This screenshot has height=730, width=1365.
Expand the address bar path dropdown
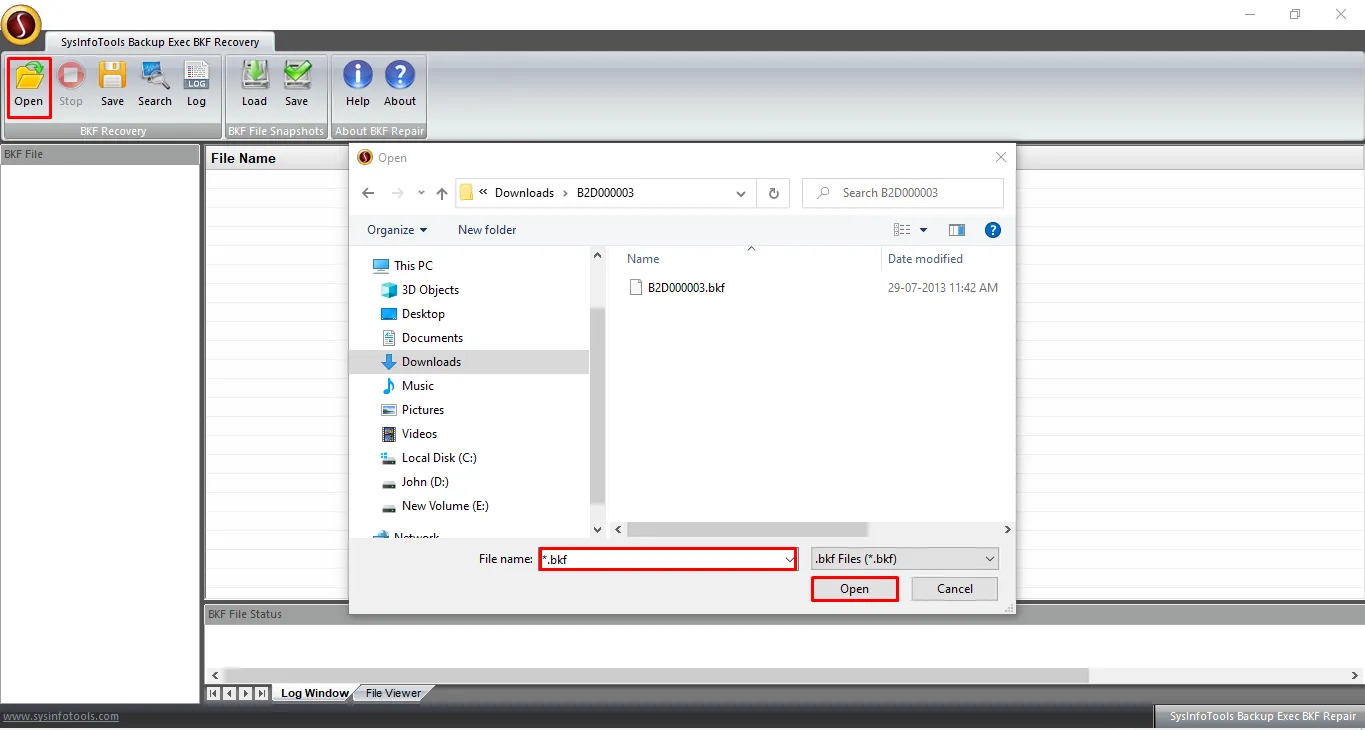pos(741,193)
